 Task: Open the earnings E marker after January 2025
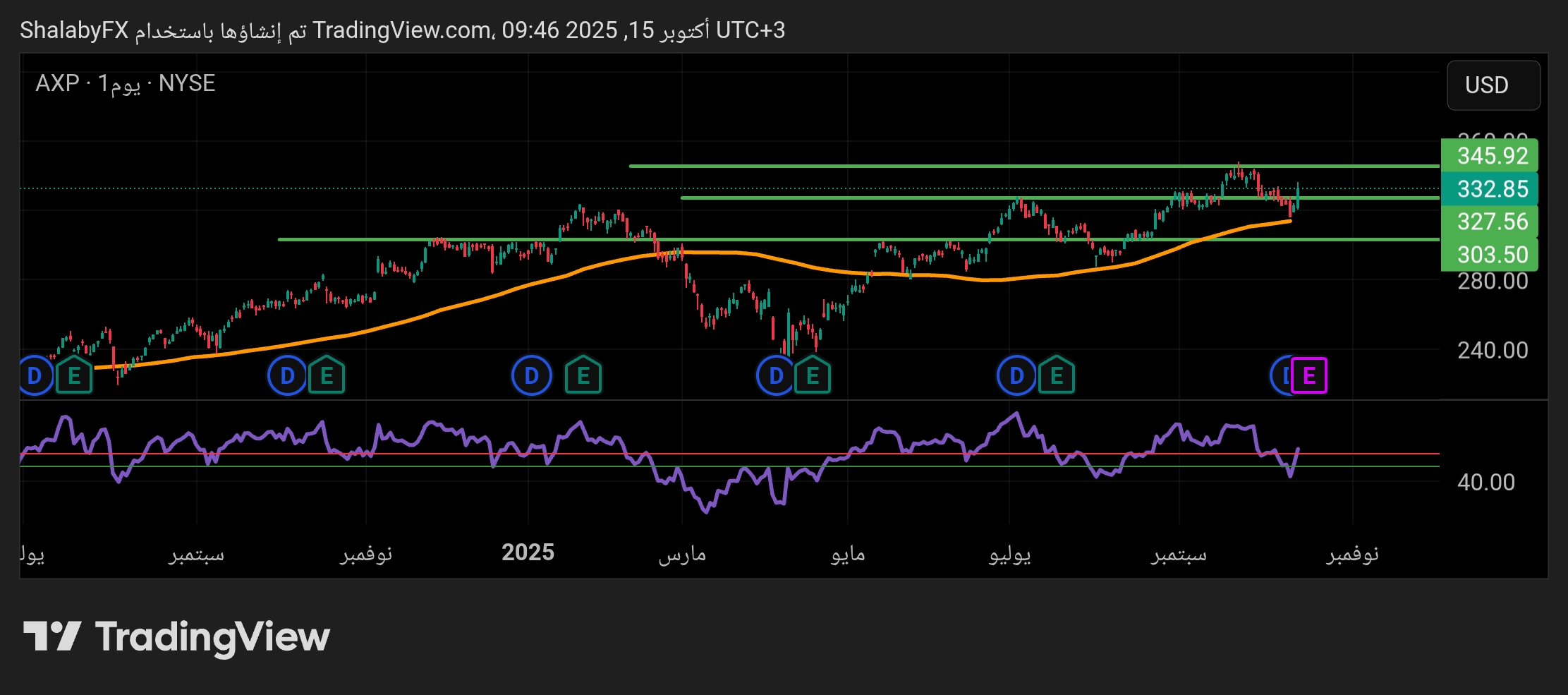tap(583, 376)
